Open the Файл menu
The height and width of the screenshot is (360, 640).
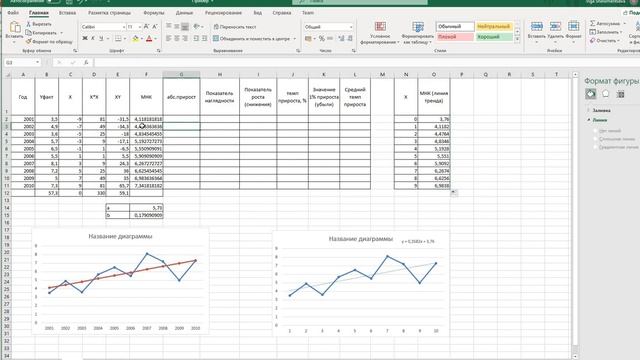[x=13, y=13]
